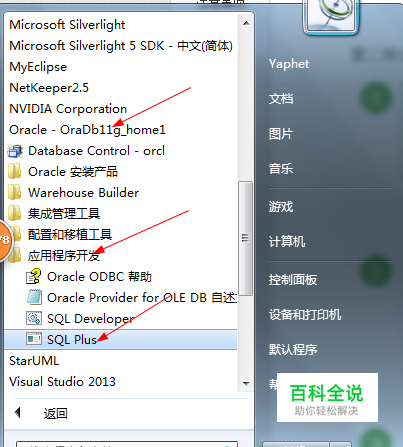Click 返回 to go back

[x=55, y=414]
